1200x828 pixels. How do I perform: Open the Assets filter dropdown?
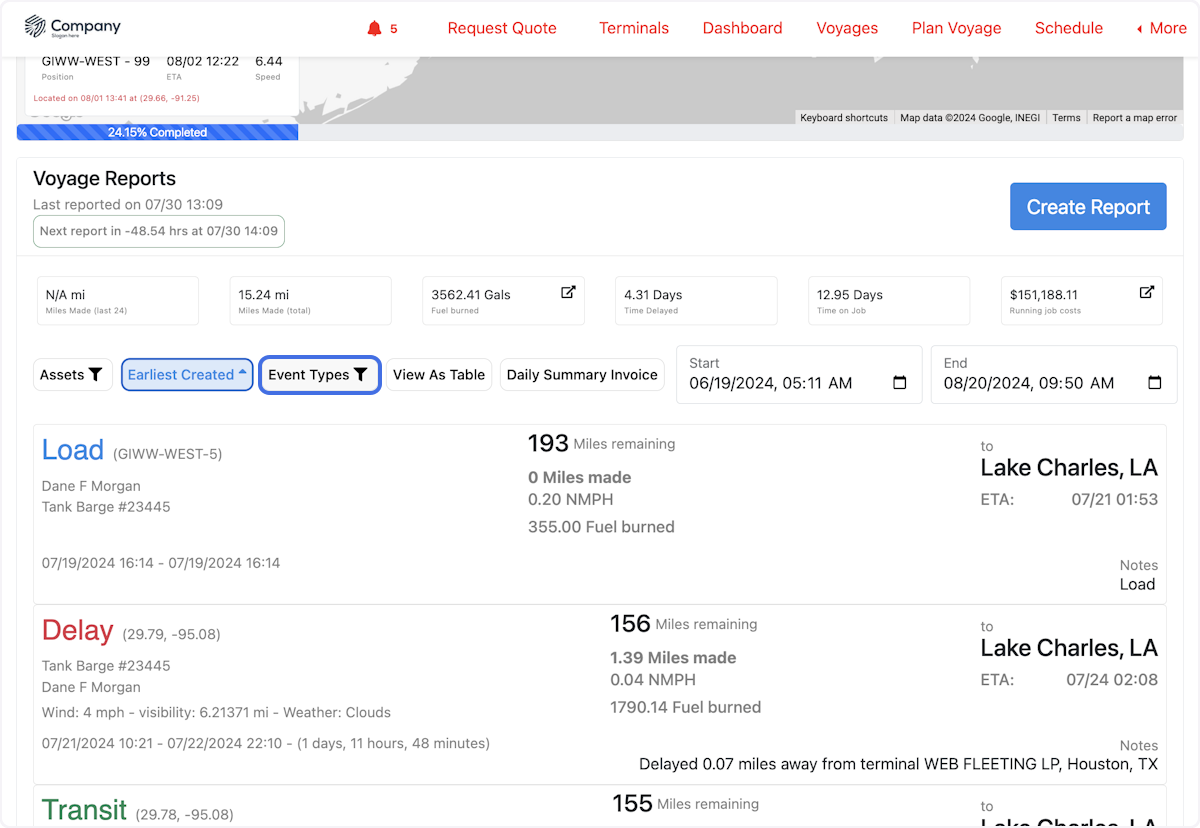tap(72, 374)
